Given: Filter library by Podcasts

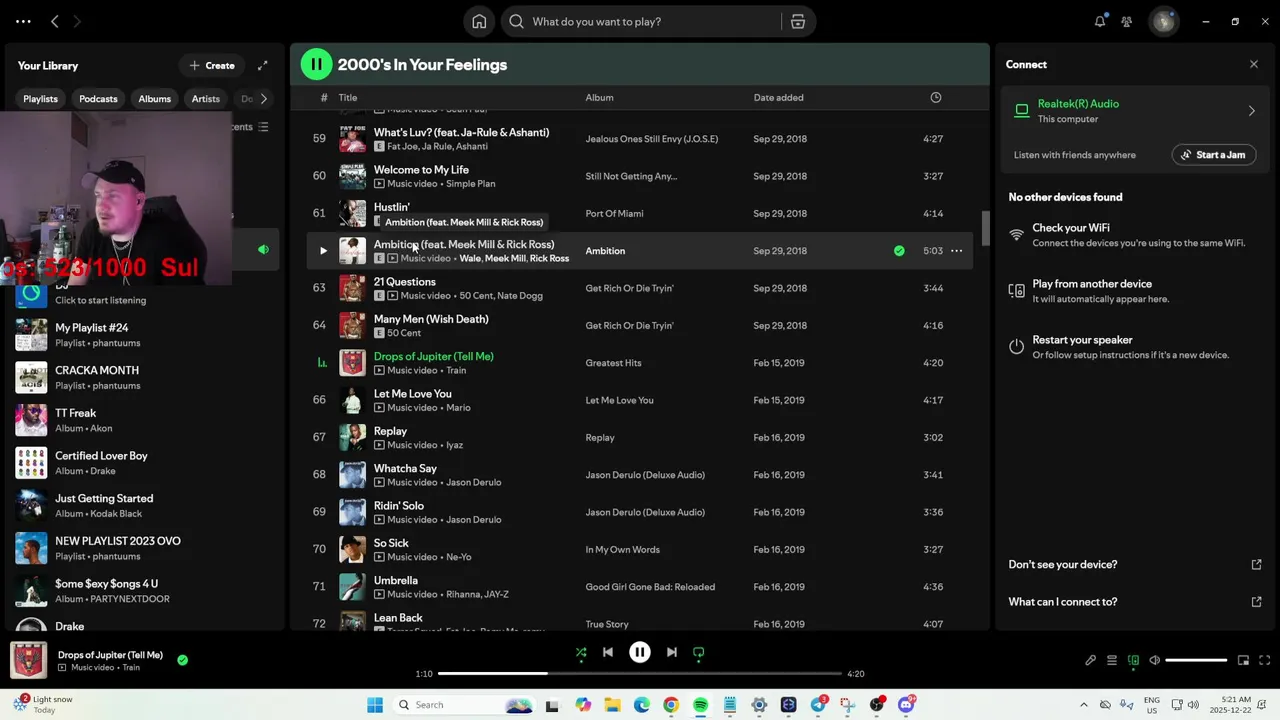Looking at the screenshot, I should [x=98, y=99].
